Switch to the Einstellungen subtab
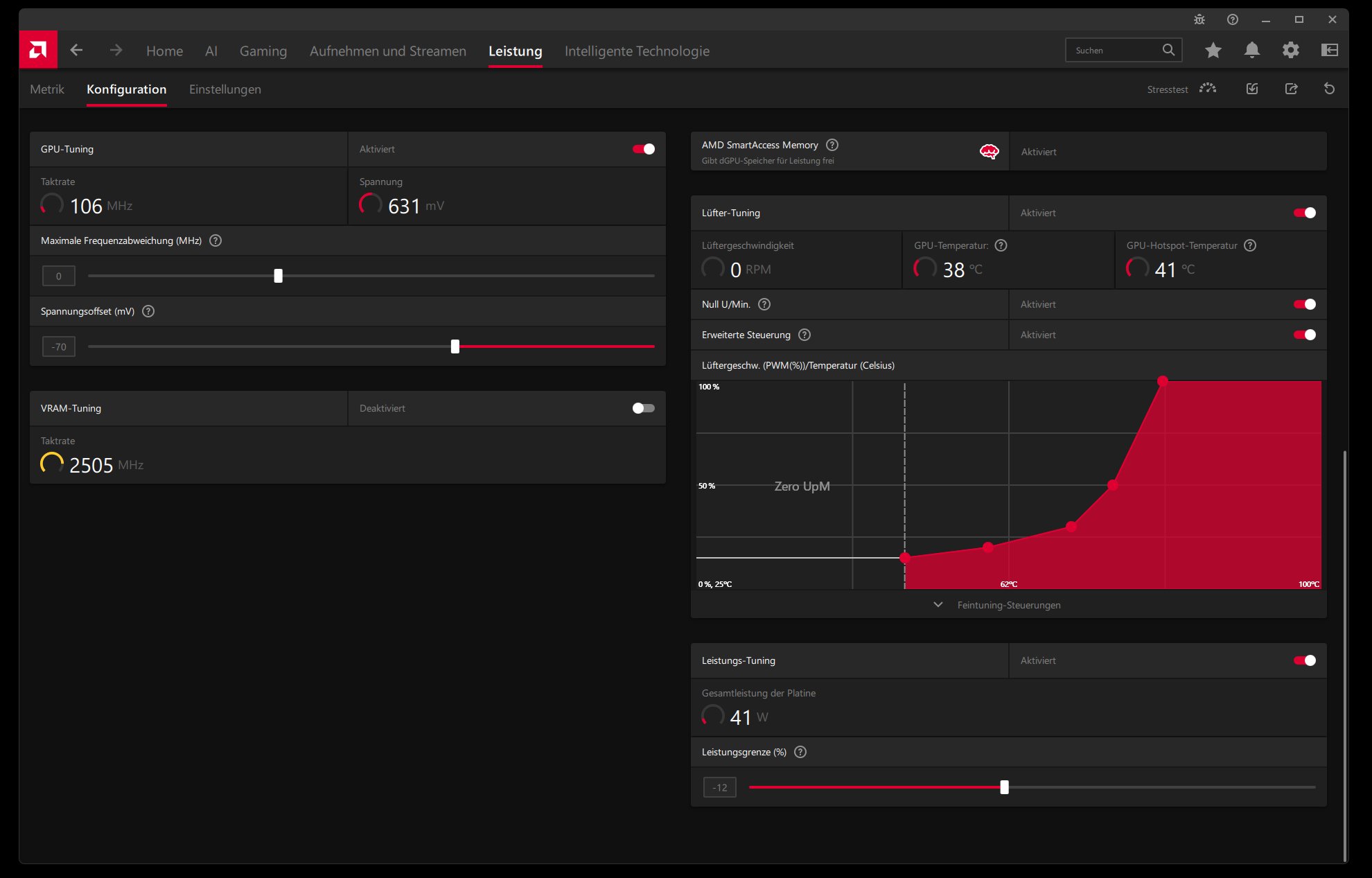 coord(225,89)
